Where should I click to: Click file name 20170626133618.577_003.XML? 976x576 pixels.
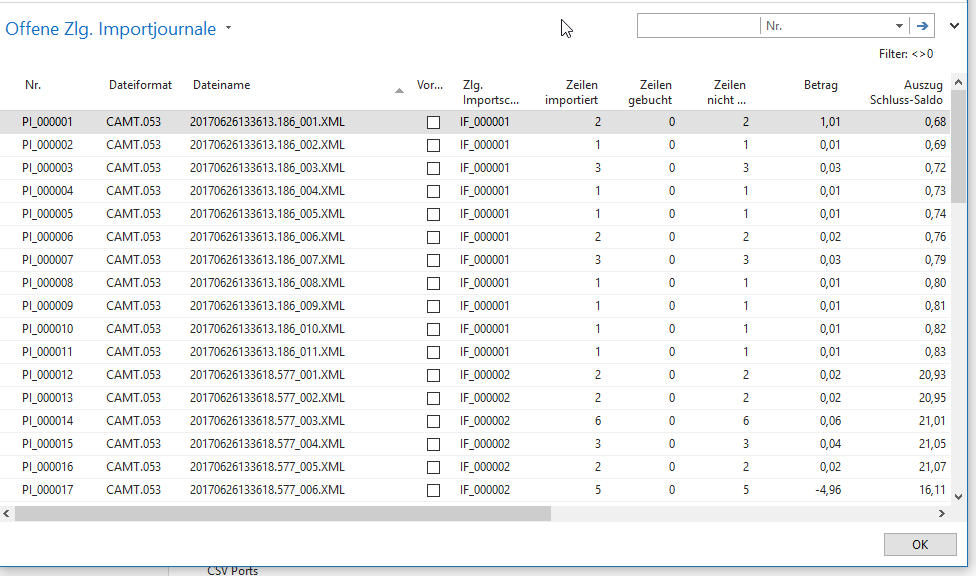click(267, 421)
